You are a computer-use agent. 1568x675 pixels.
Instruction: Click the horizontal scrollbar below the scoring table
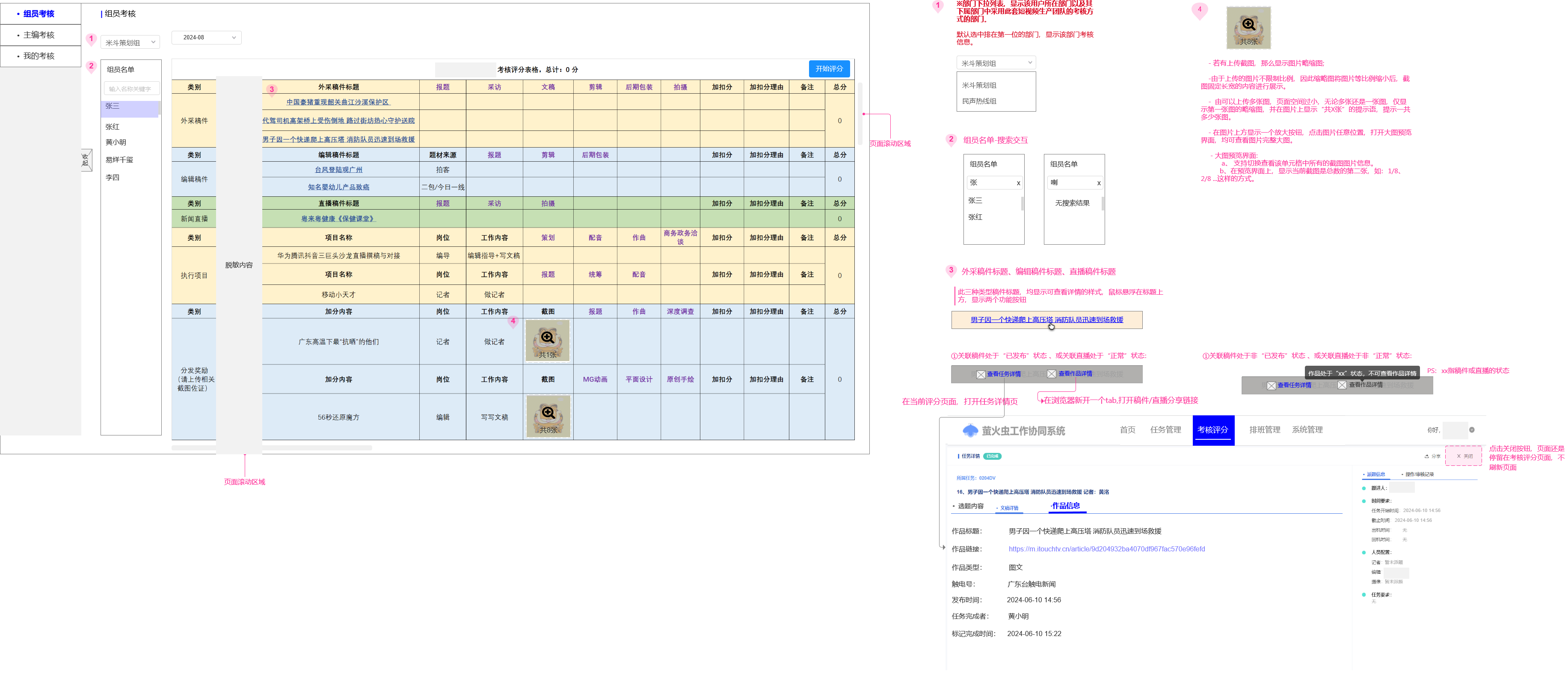point(272,448)
